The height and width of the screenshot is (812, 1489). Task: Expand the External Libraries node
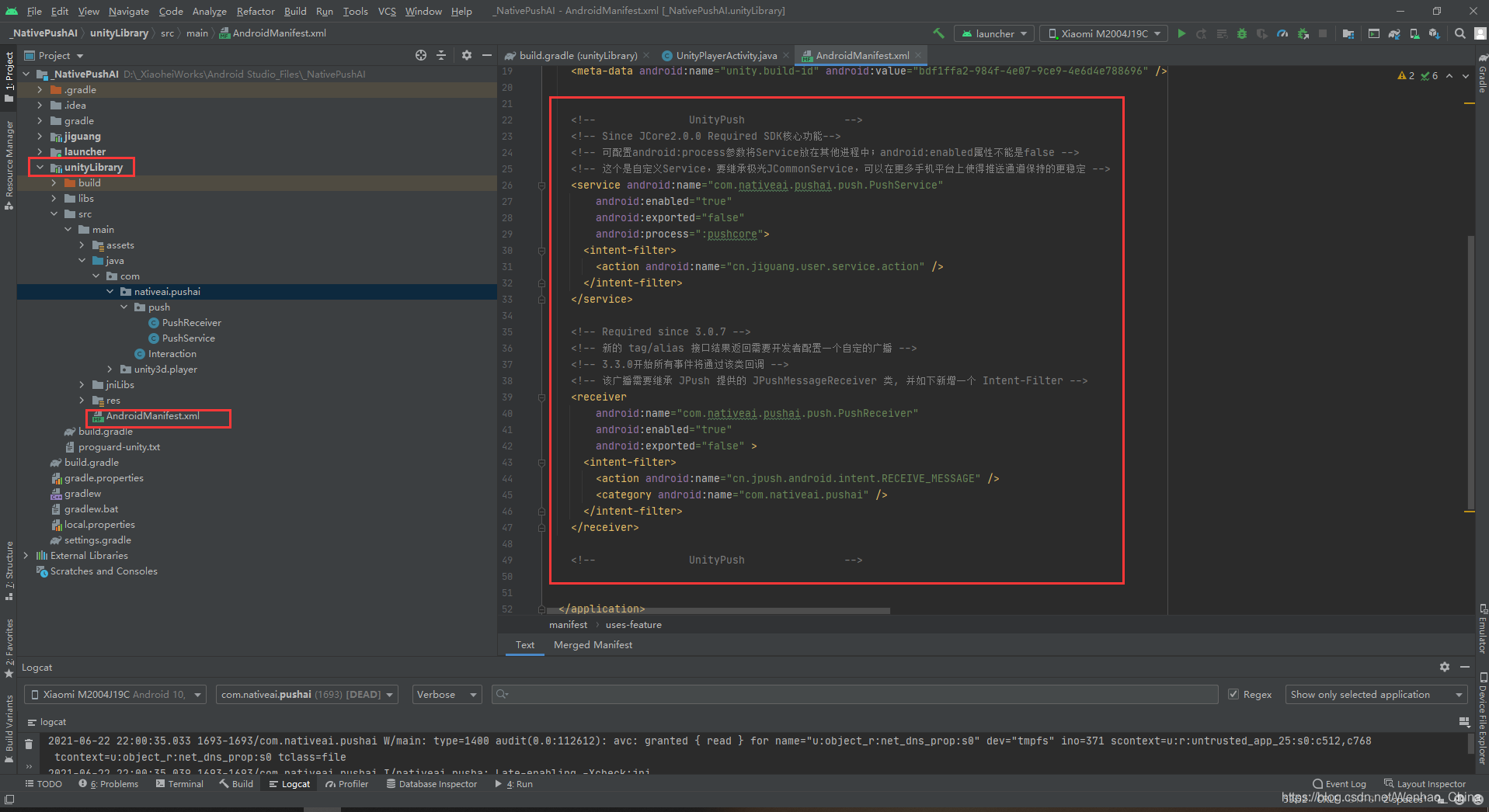[x=26, y=555]
